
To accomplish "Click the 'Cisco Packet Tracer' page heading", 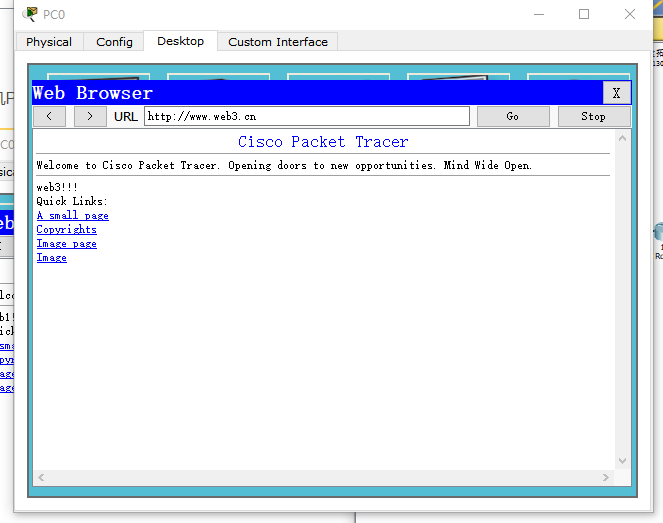I will pyautogui.click(x=323, y=142).
